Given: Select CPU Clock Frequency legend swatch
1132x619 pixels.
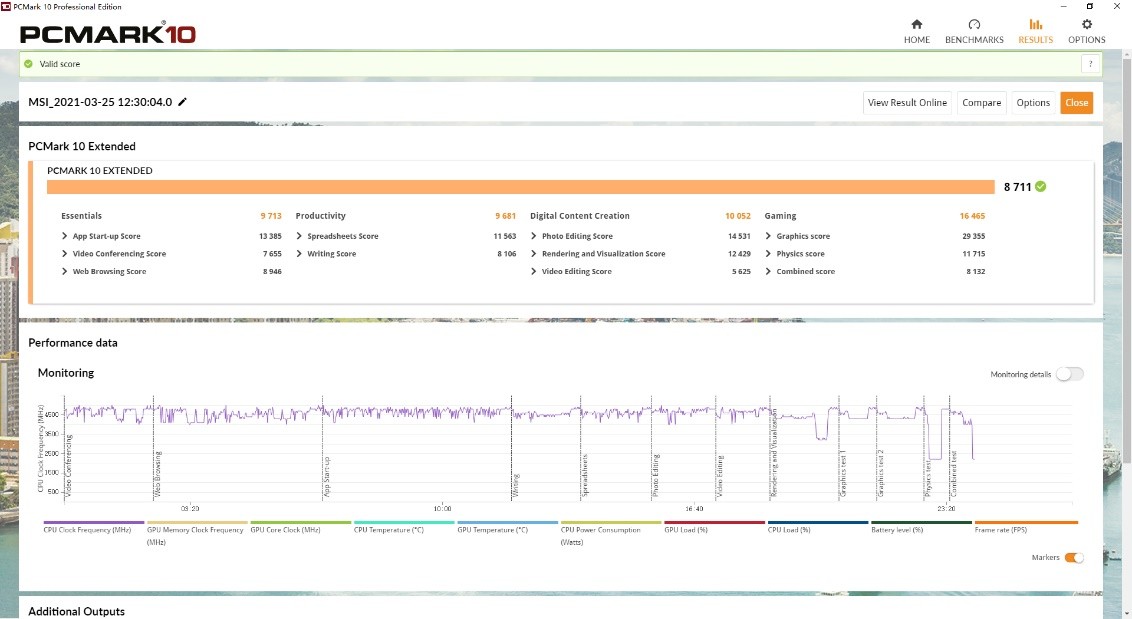Looking at the screenshot, I should [x=94, y=522].
